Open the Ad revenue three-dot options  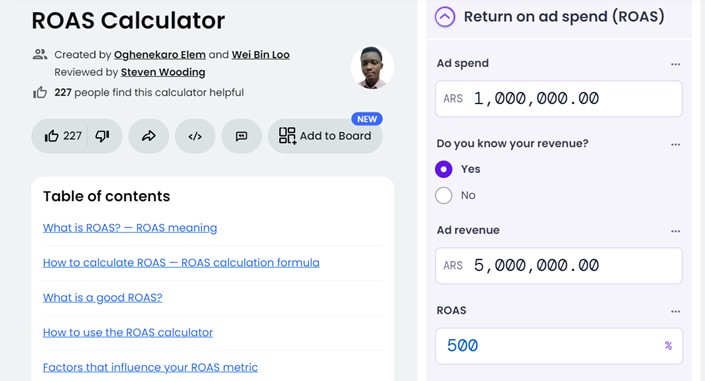coord(675,231)
